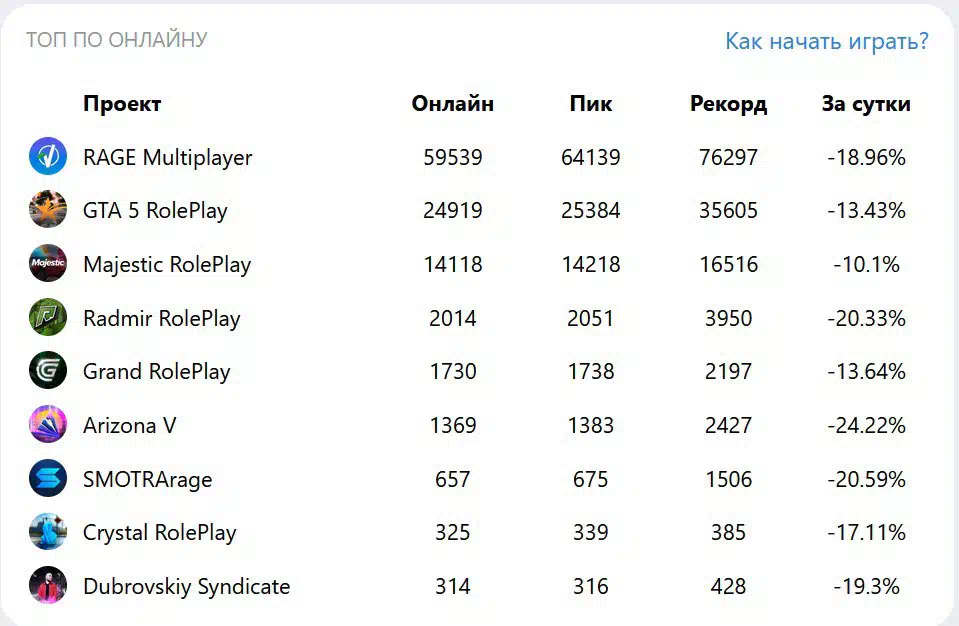959x626 pixels.
Task: Select the Majestic RolePlay logo icon
Action: [x=48, y=263]
